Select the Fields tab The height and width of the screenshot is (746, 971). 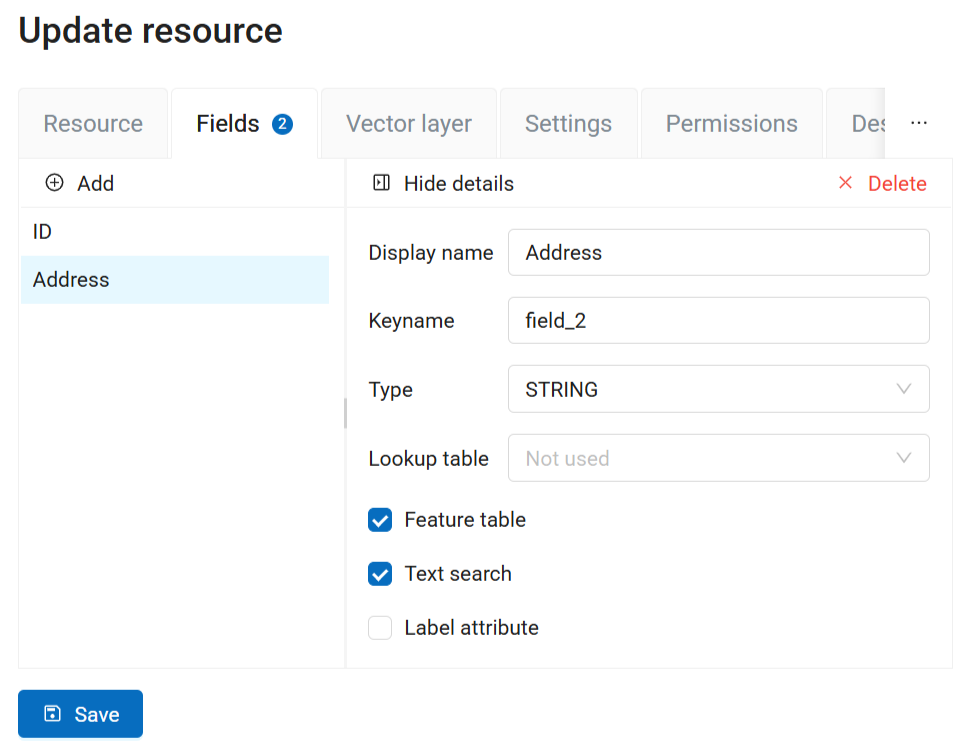244,124
